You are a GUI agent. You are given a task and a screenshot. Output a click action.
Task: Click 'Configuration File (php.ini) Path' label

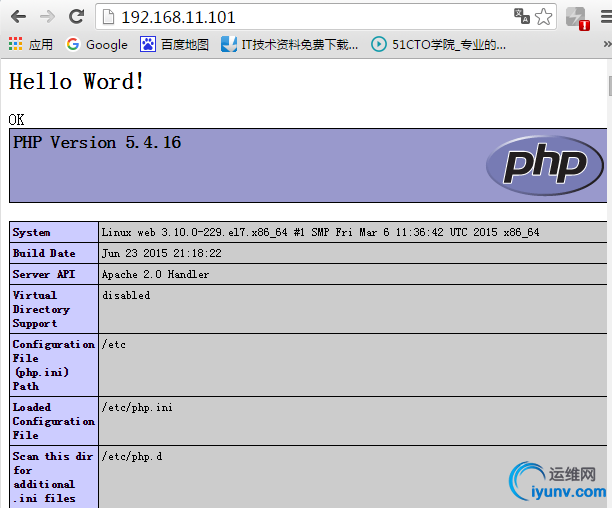coord(53,365)
